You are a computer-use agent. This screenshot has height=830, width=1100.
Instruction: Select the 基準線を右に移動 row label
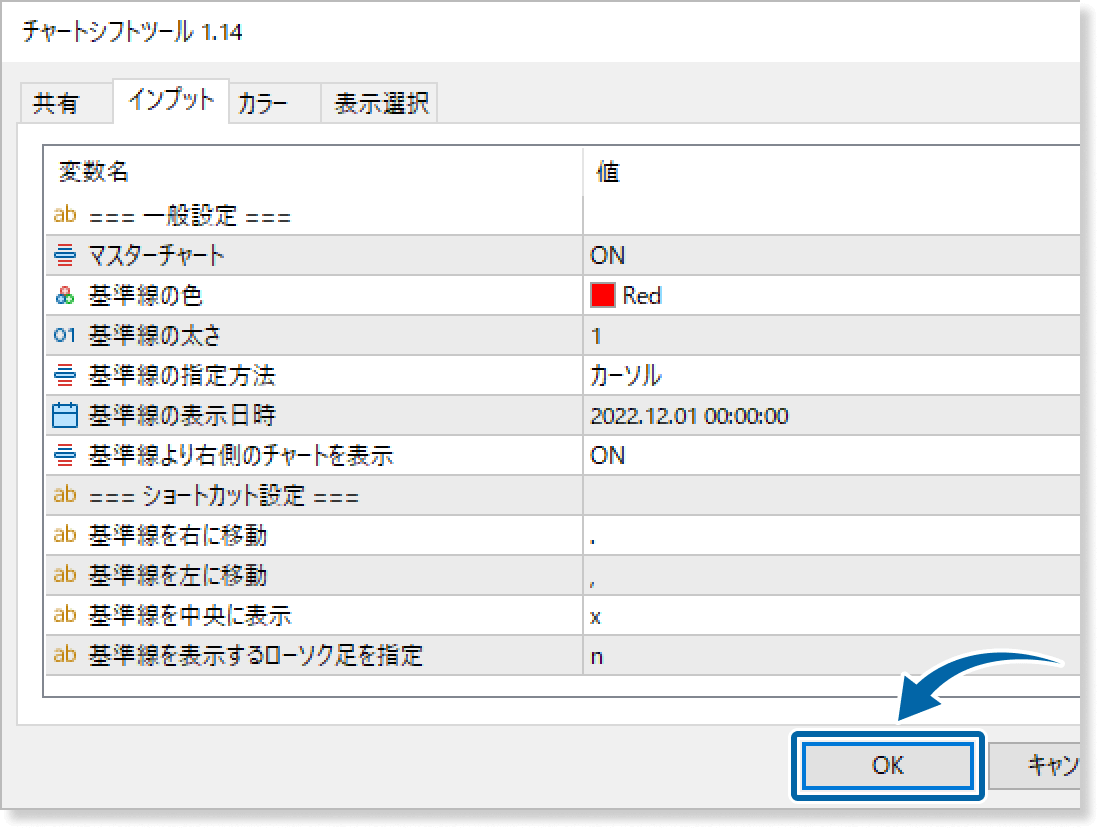coord(177,535)
